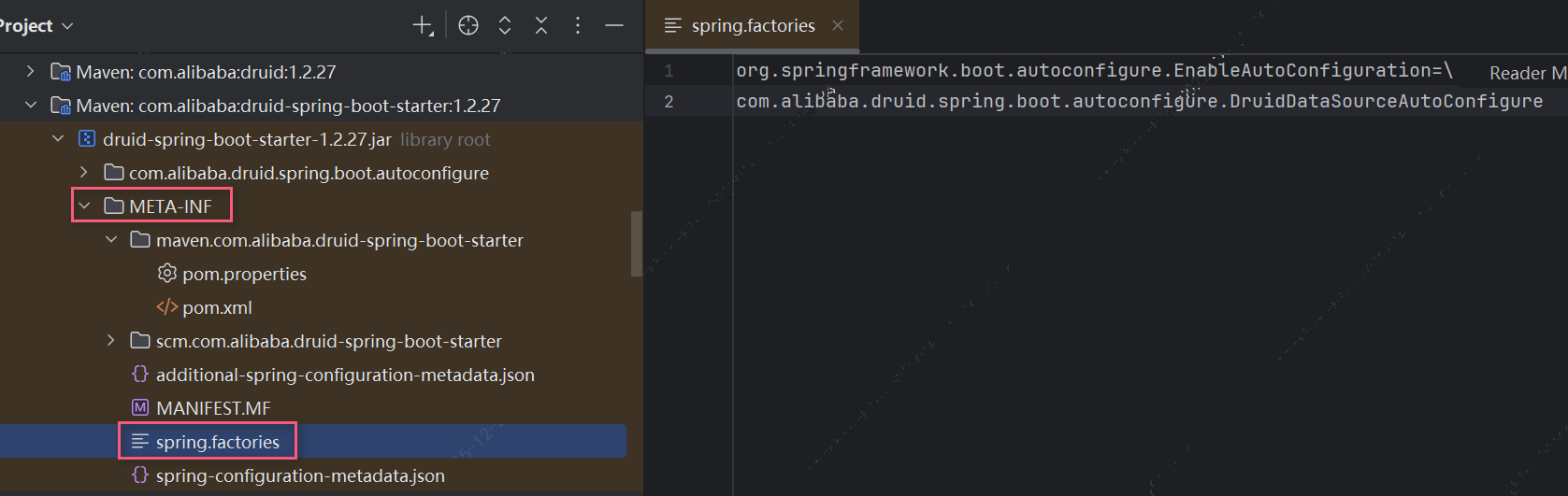Click the M icon beside MANIFEST.MF
Screen dimensions: 1568x496
[x=140, y=408]
